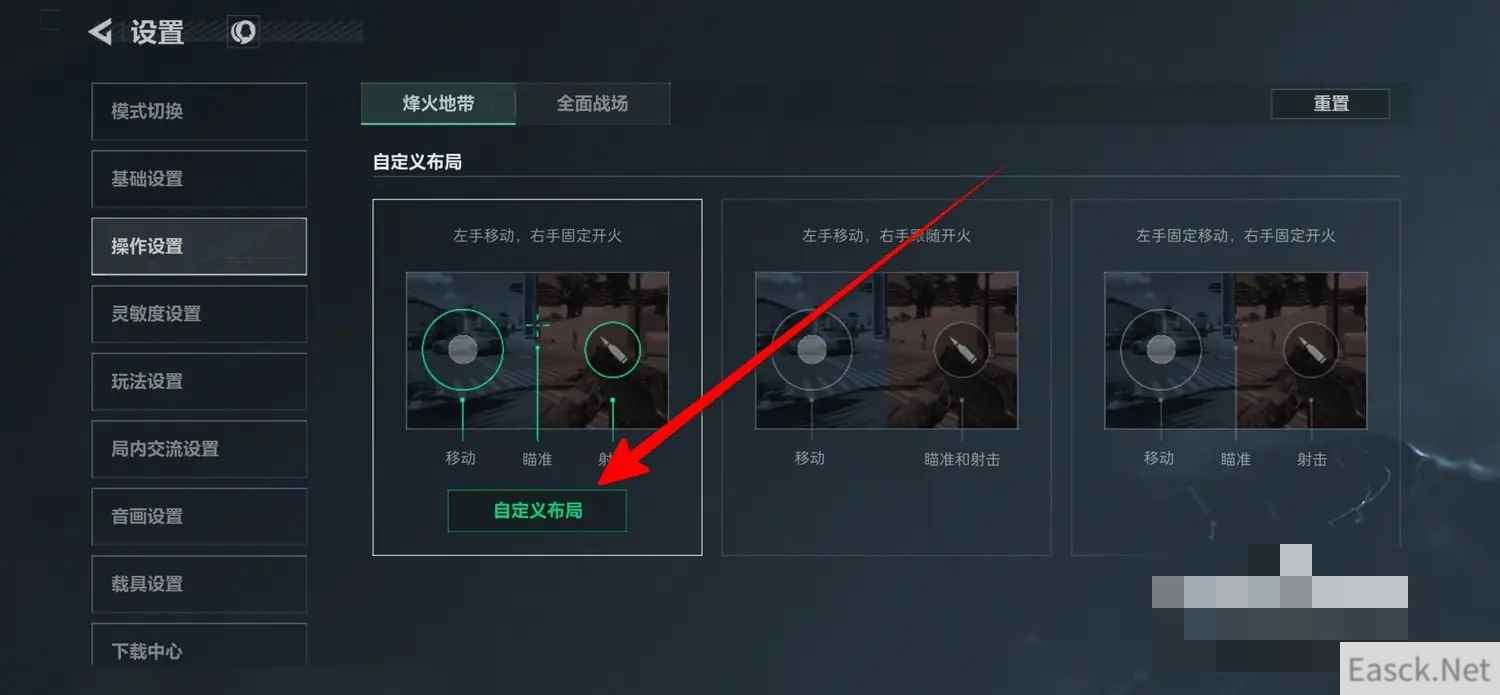The height and width of the screenshot is (695, 1500).
Task: Open 基础设置 in the sidebar
Action: click(x=199, y=179)
